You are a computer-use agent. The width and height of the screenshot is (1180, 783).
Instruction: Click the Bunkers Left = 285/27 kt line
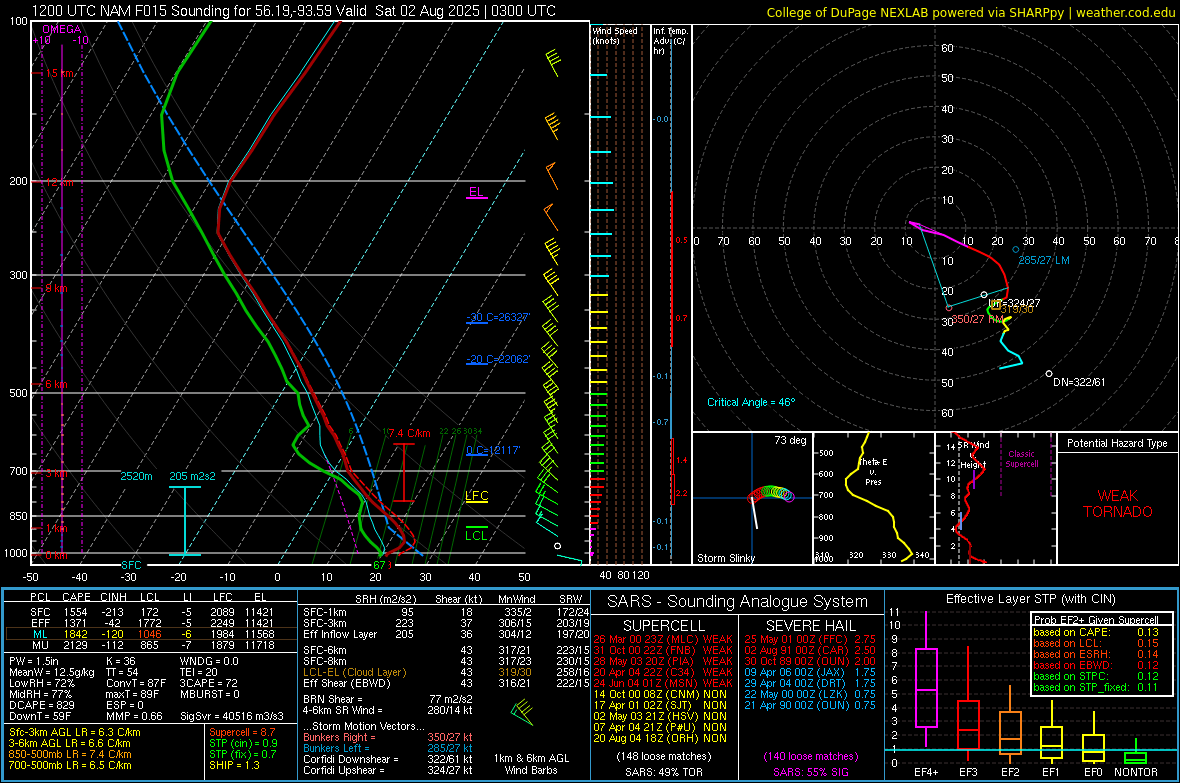pyautogui.click(x=388, y=748)
